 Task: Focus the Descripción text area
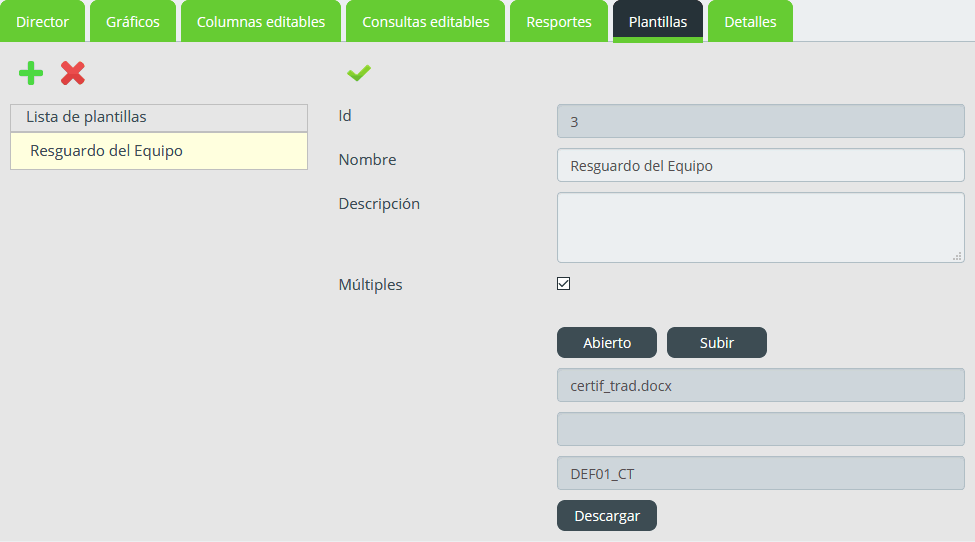pos(761,227)
